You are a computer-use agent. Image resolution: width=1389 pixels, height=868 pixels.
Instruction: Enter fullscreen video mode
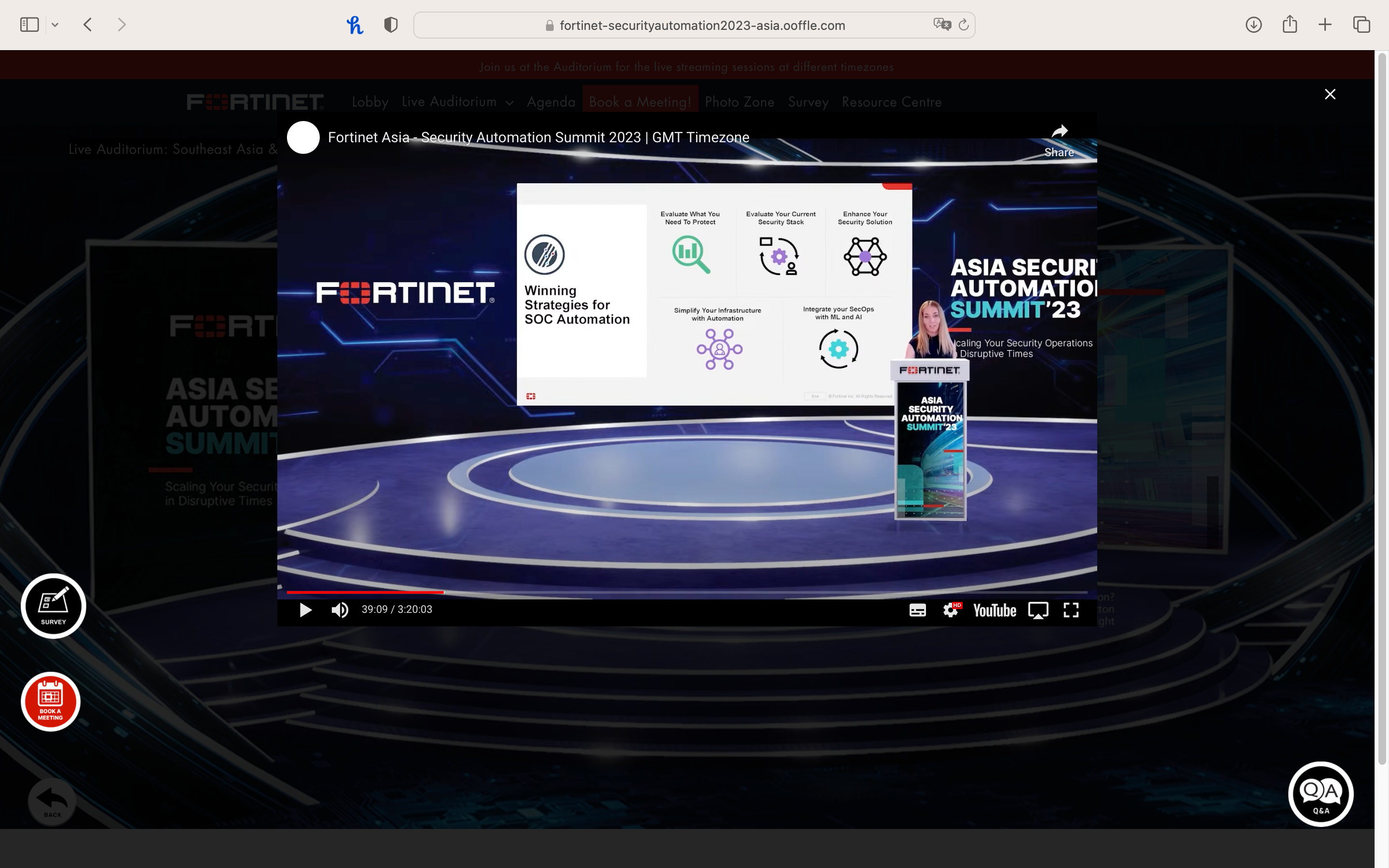click(x=1071, y=610)
